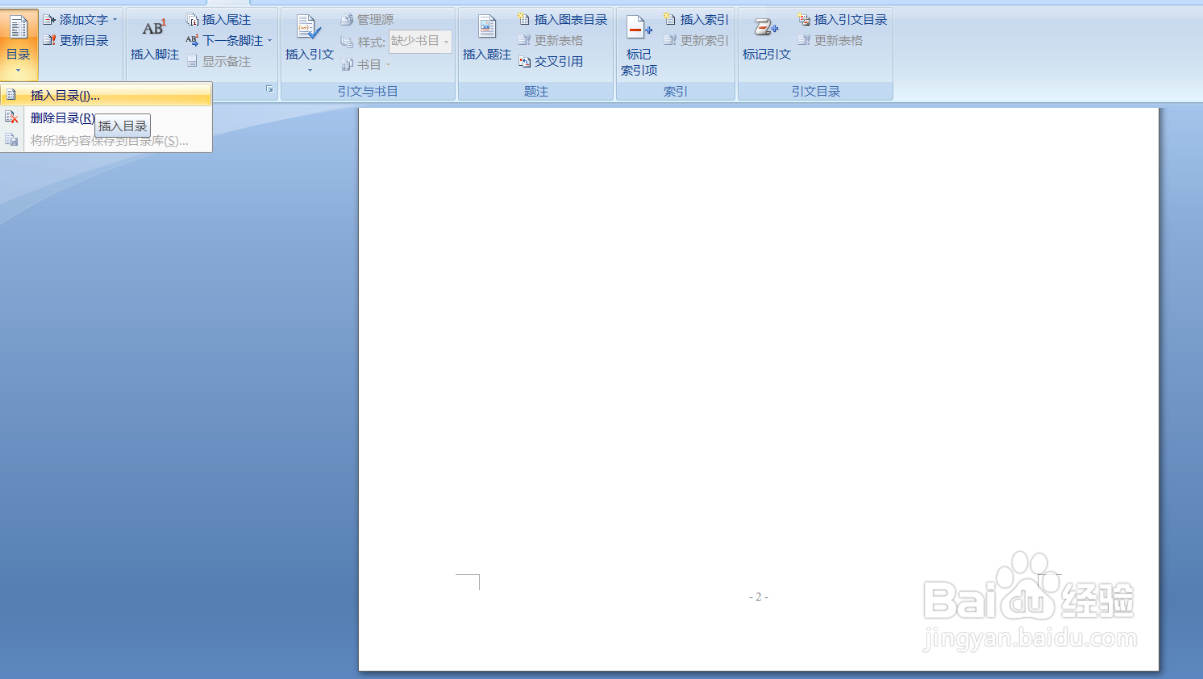Click 更新索引 (Update Index)
The width and height of the screenshot is (1203, 679).
click(696, 41)
